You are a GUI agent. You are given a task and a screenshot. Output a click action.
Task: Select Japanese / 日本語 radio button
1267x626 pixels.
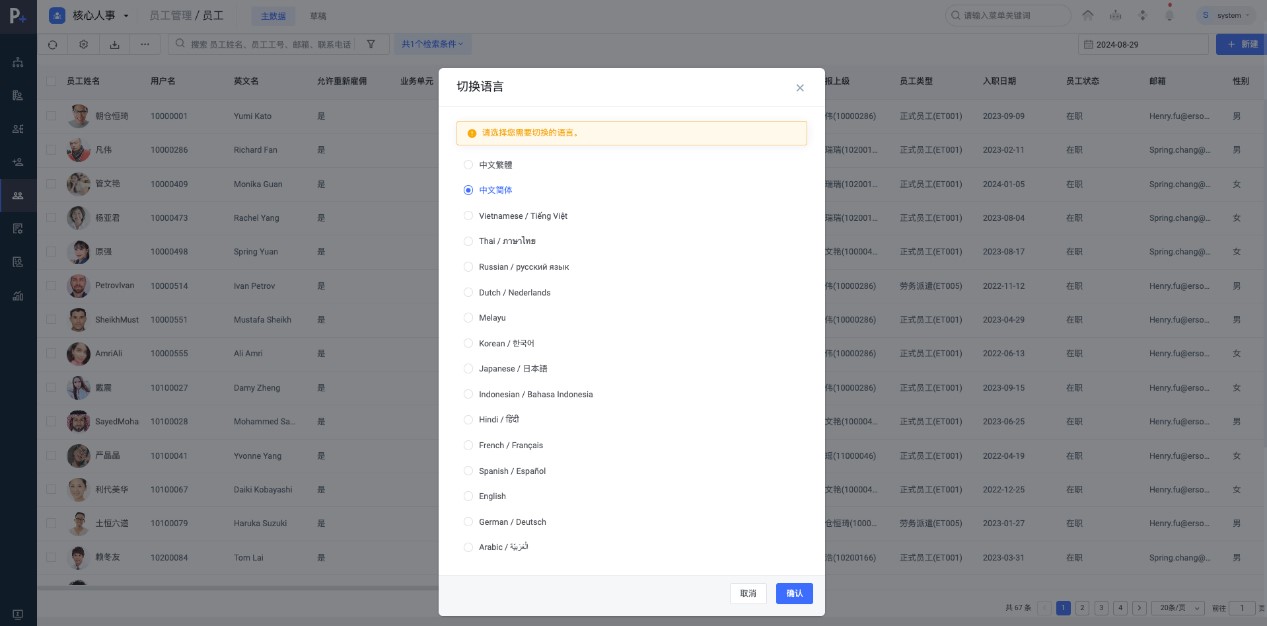468,369
